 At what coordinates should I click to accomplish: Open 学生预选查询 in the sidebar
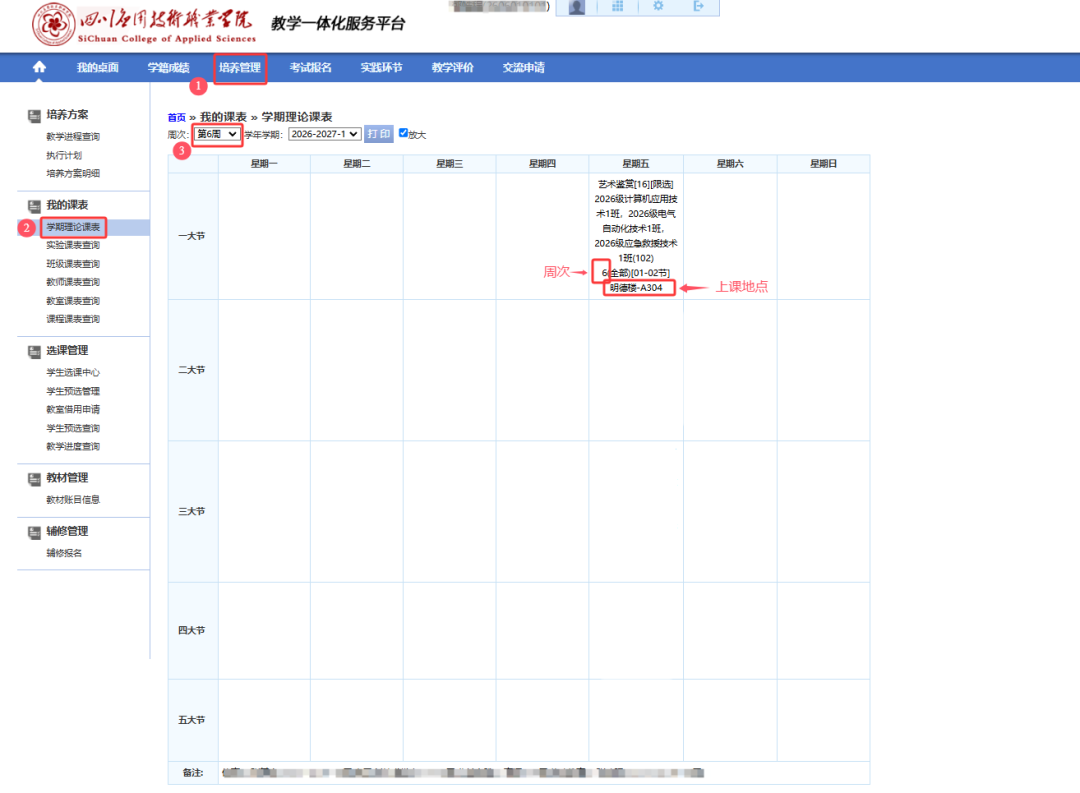pos(73,428)
